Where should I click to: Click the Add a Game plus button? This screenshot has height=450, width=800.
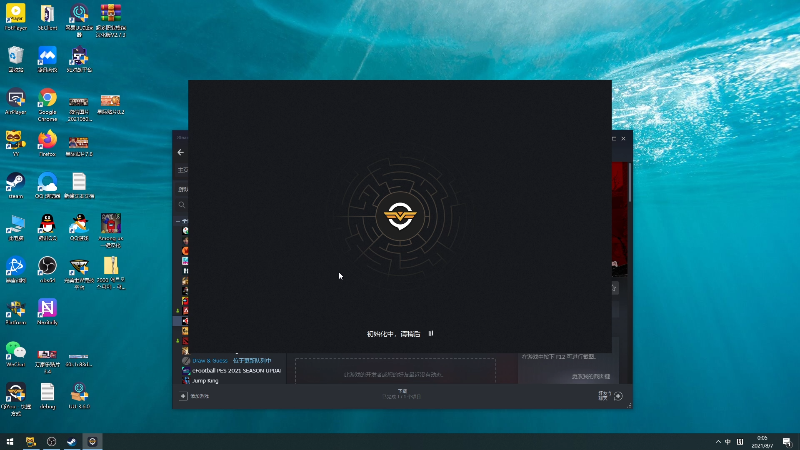click(183, 396)
